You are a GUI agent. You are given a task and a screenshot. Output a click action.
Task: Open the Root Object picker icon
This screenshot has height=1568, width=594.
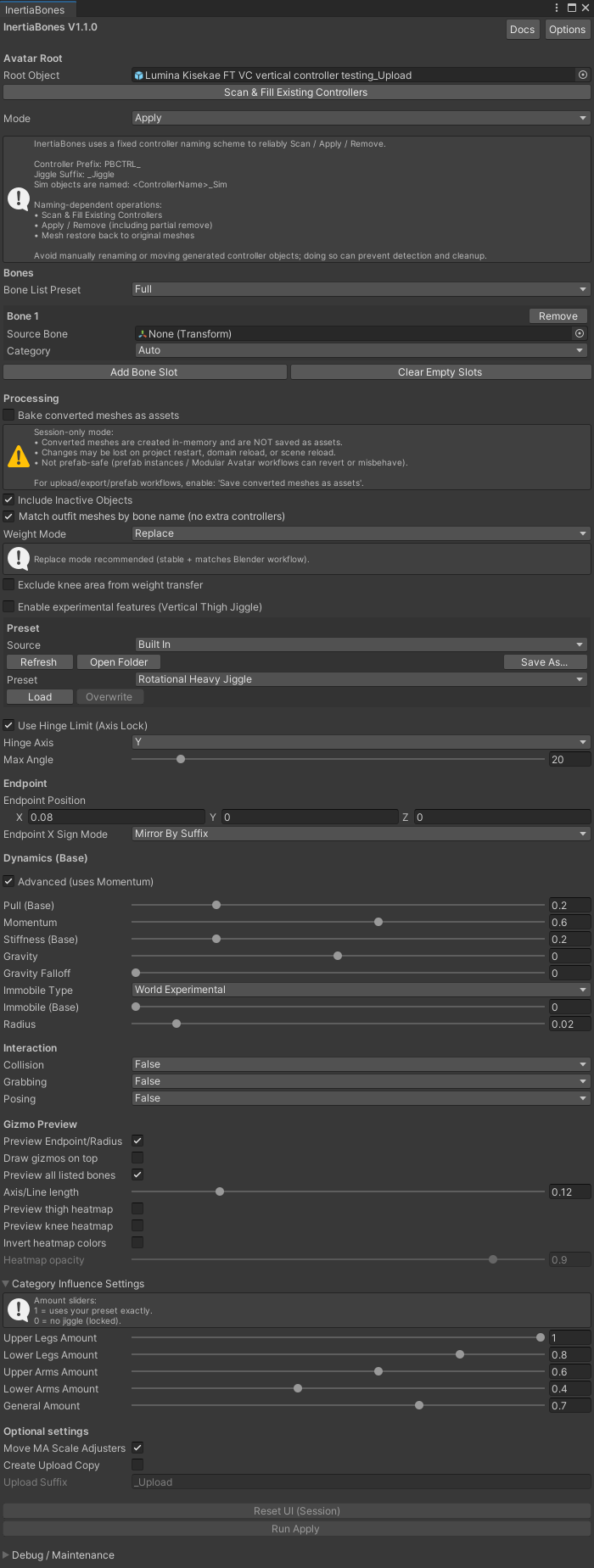tap(582, 75)
